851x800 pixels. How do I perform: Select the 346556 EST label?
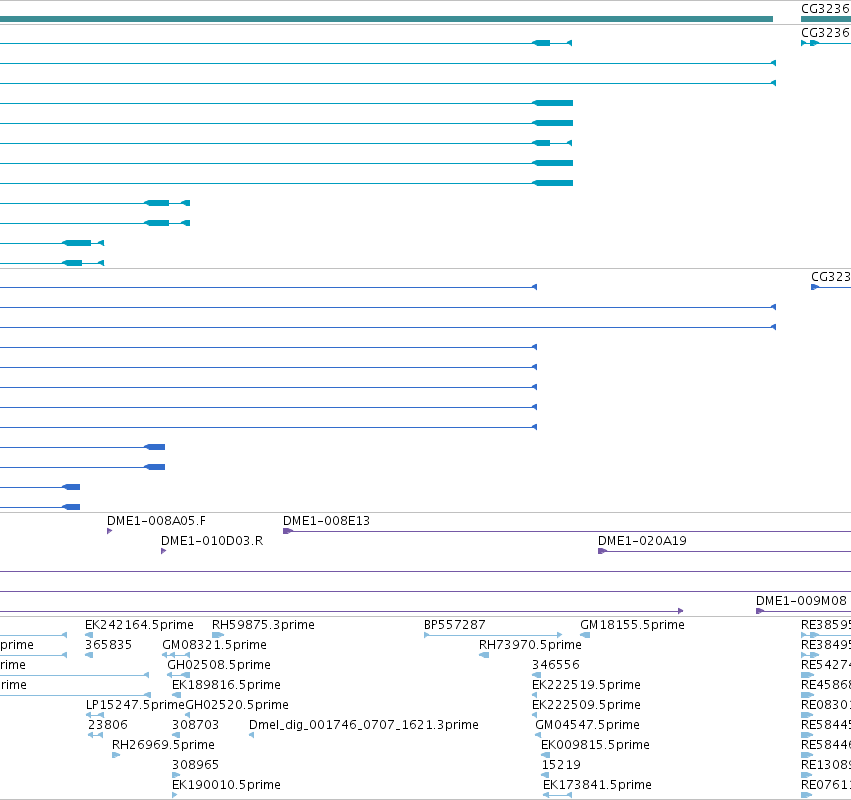click(556, 665)
